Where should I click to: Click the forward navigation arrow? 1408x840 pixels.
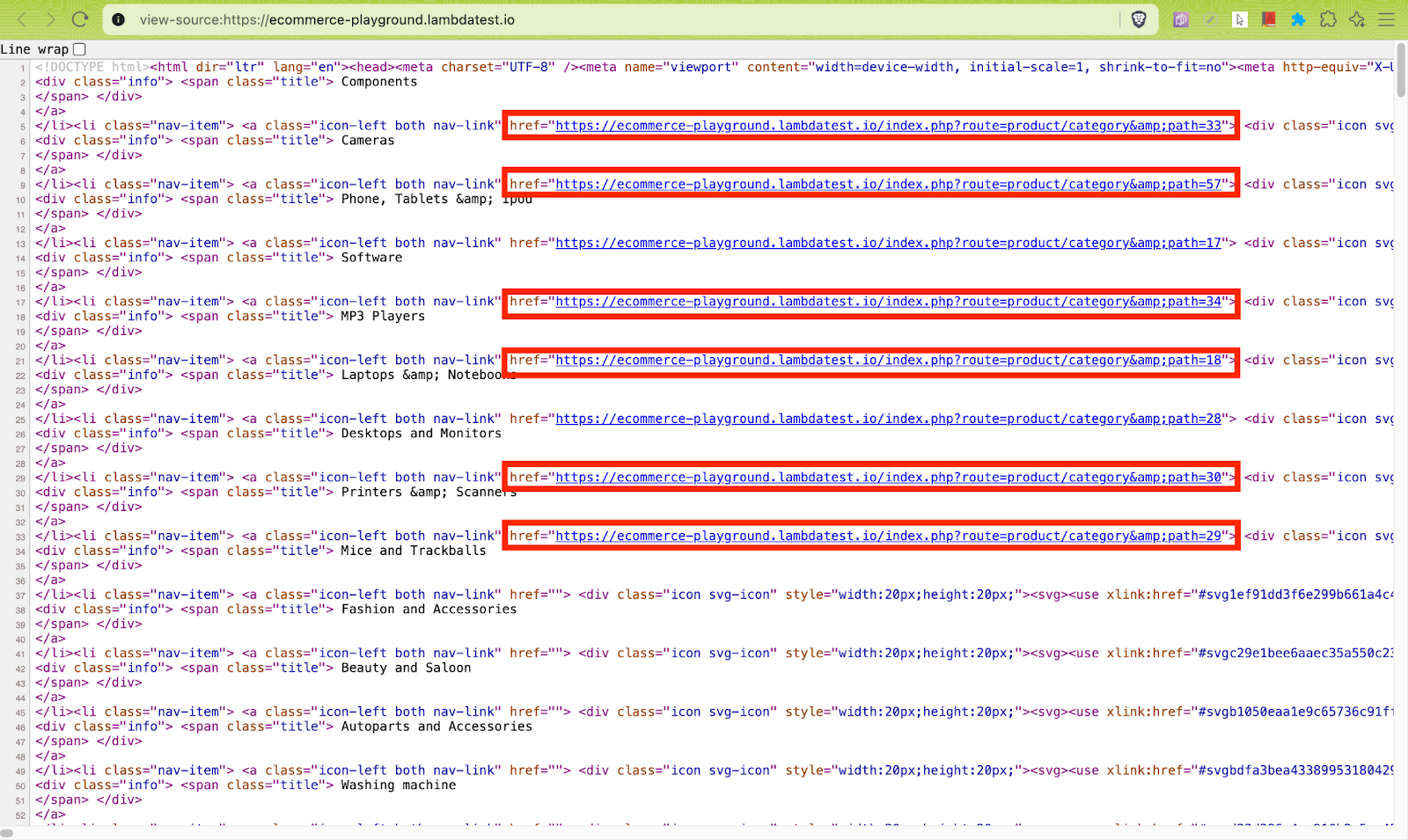click(52, 18)
